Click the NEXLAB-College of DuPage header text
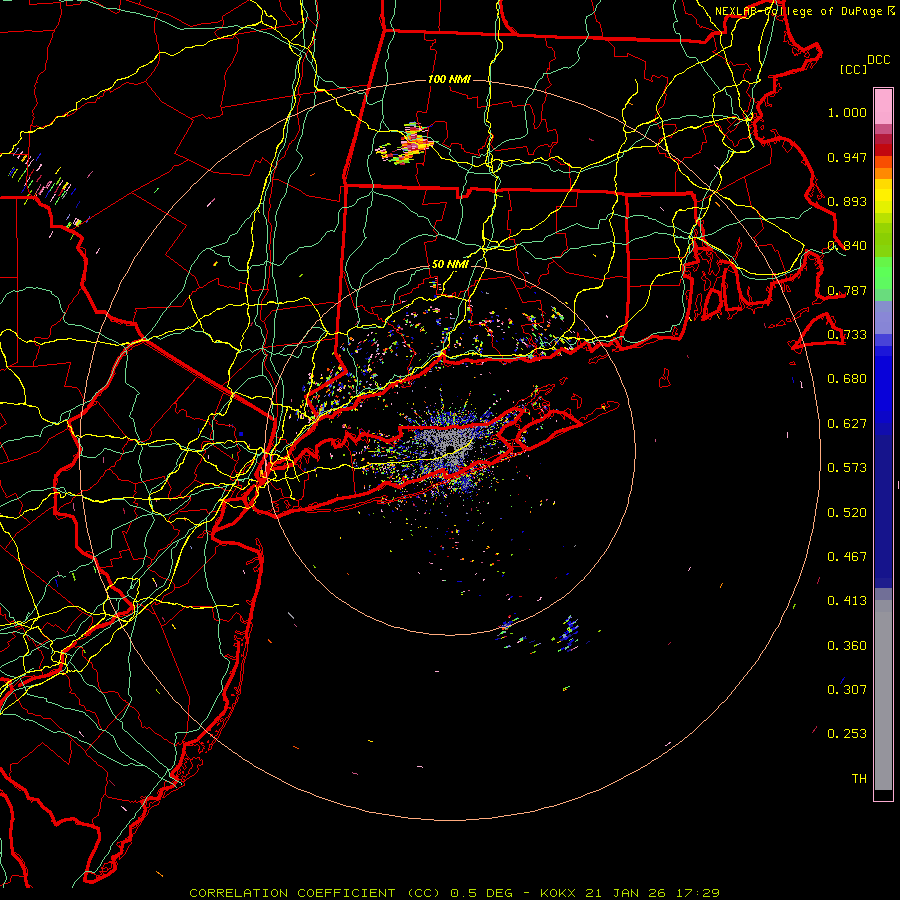Viewport: 900px width, 900px height. click(806, 11)
